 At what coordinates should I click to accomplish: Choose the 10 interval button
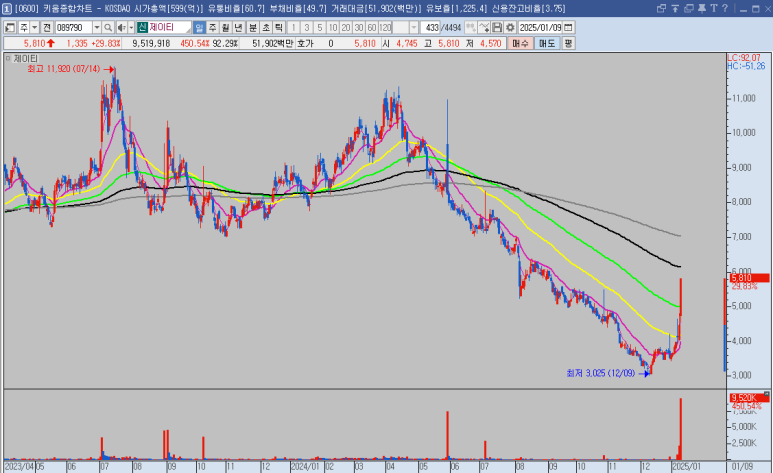(x=333, y=28)
